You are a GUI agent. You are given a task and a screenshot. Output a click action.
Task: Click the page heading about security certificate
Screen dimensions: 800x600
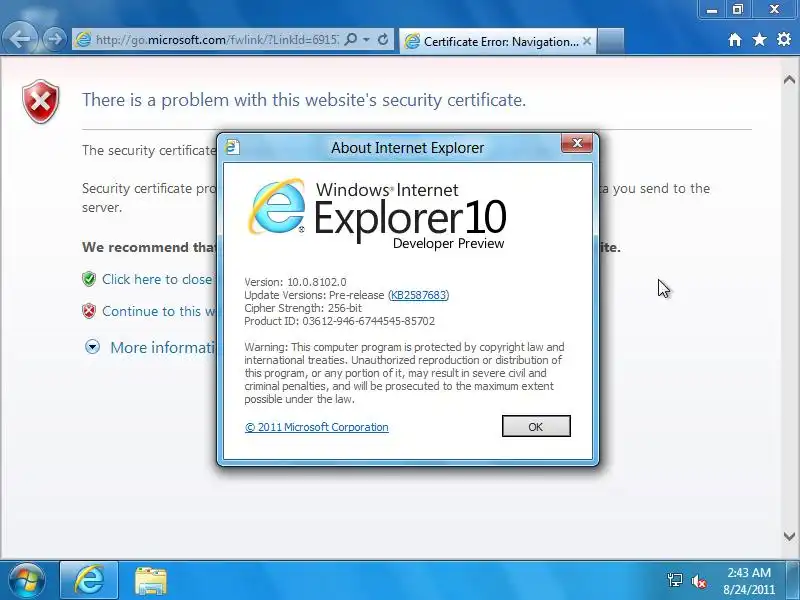click(304, 100)
